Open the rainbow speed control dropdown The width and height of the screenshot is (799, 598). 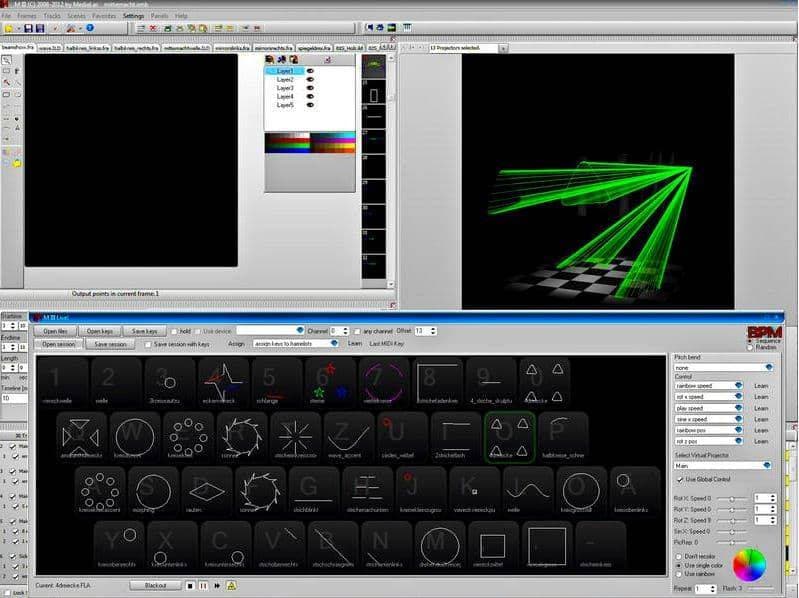708,386
